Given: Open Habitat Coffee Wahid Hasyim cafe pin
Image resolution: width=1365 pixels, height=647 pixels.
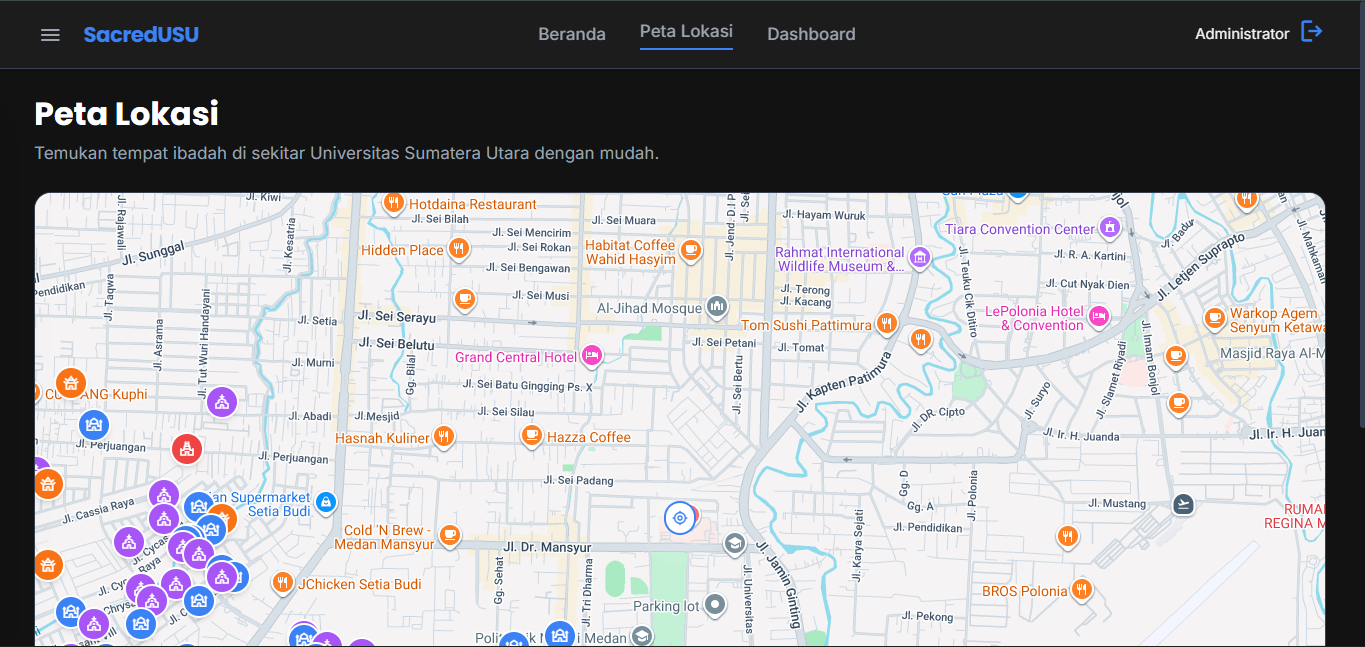Looking at the screenshot, I should pyautogui.click(x=690, y=249).
